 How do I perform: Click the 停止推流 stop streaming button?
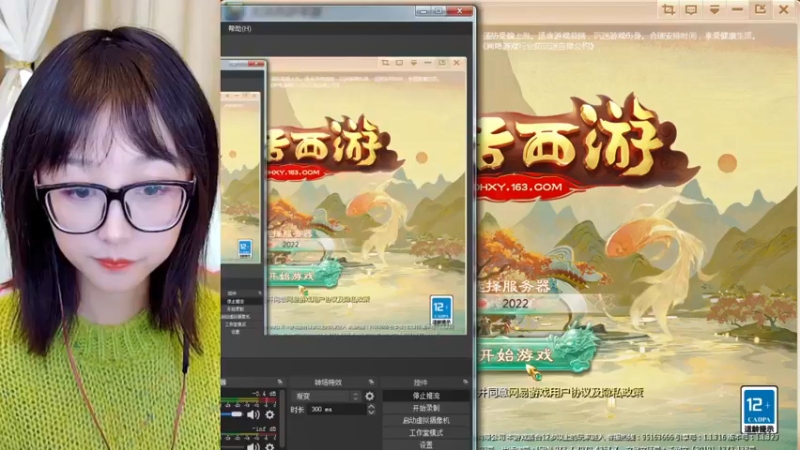click(x=426, y=396)
